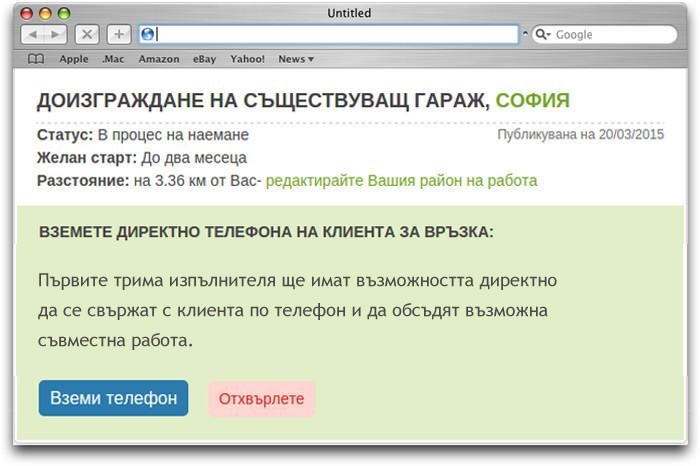
Task: Open the Yahoo! bookmark
Action: click(247, 59)
